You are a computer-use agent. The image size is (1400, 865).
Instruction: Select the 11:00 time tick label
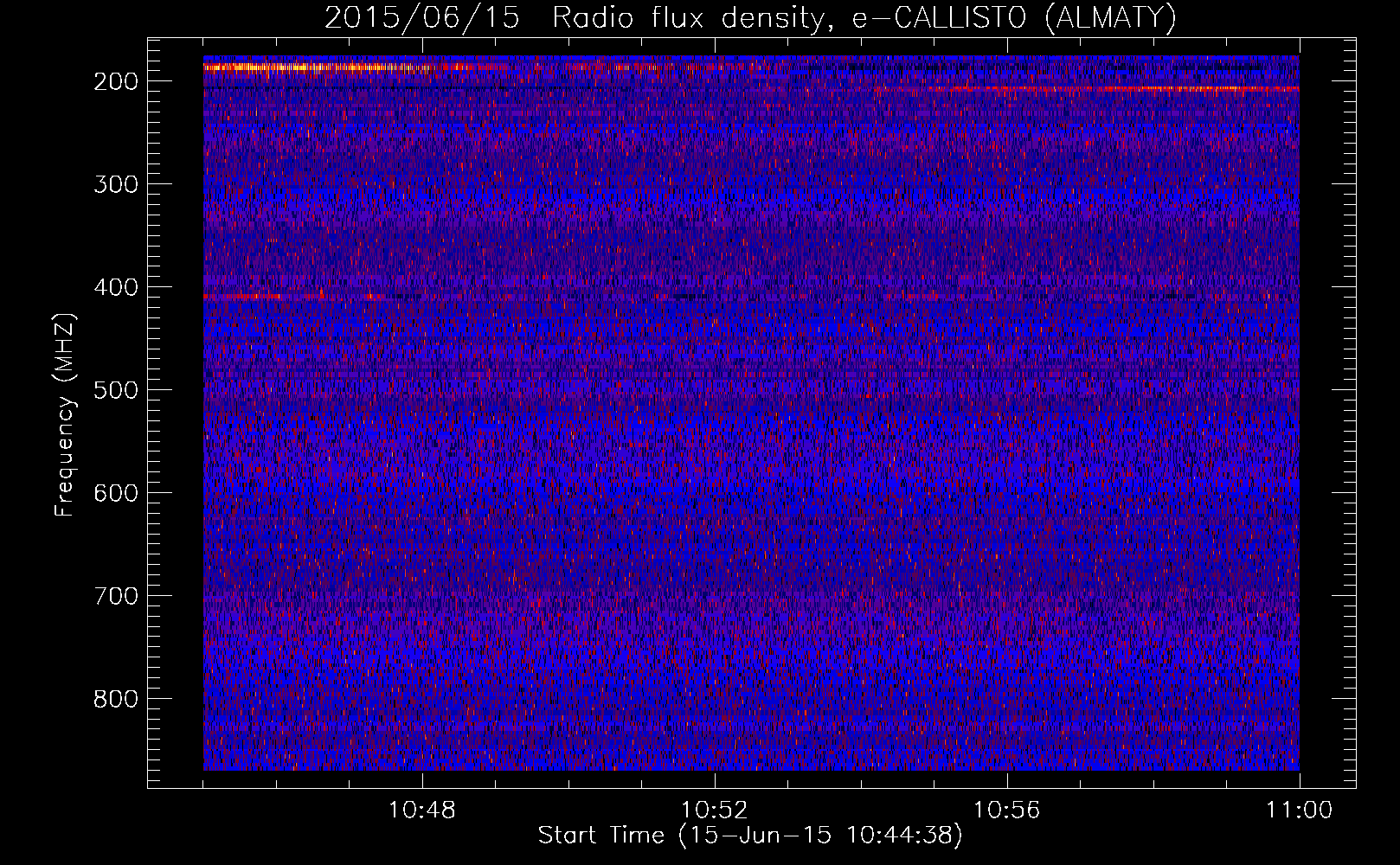pos(1300,811)
